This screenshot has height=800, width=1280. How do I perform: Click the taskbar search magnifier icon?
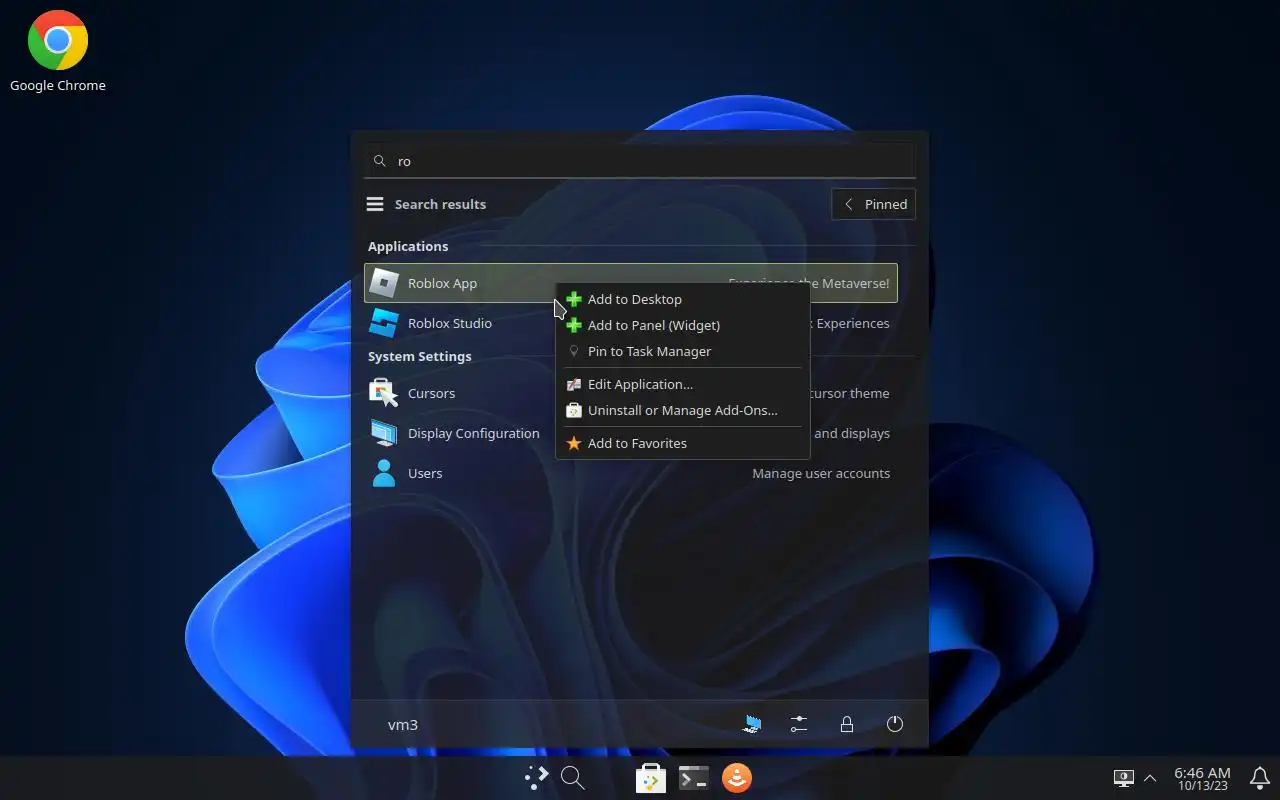pyautogui.click(x=572, y=778)
